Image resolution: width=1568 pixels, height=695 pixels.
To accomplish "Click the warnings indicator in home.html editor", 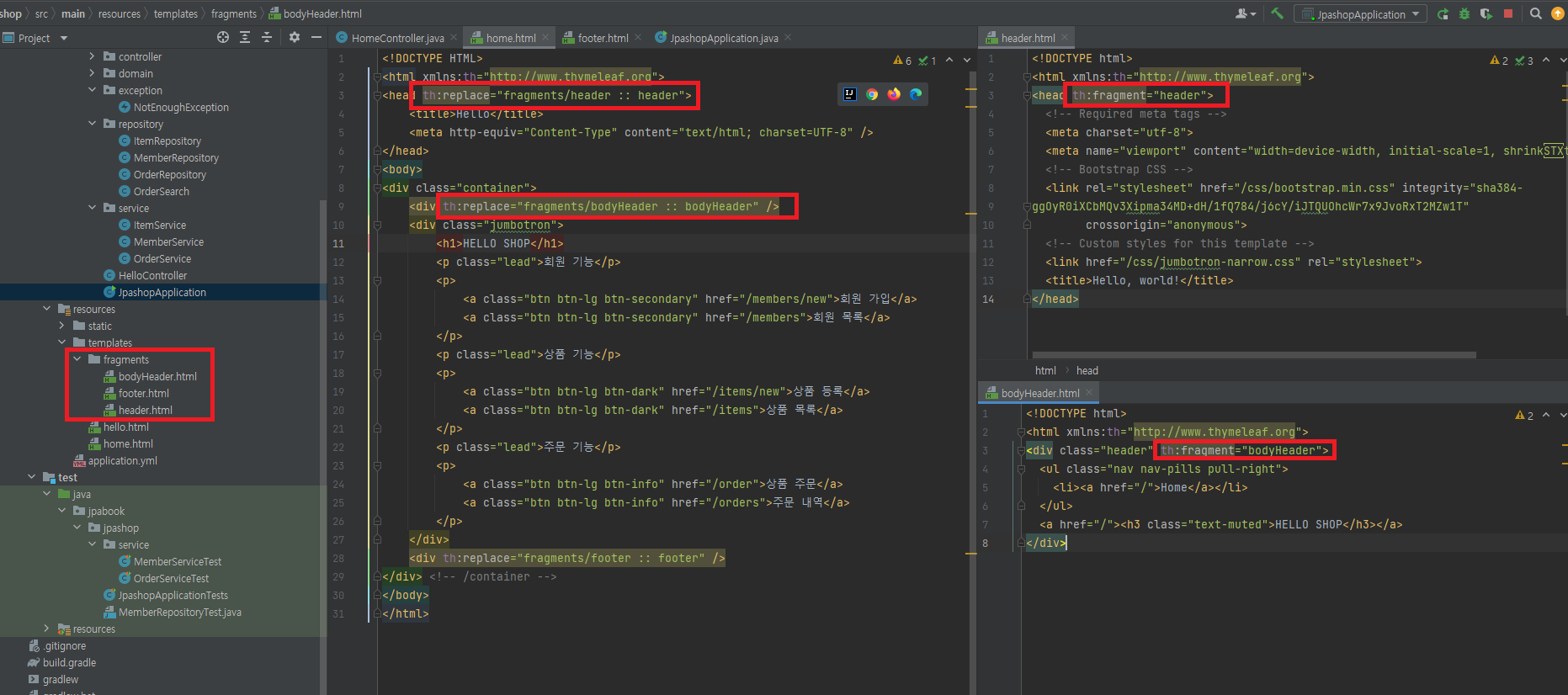I will (x=902, y=60).
